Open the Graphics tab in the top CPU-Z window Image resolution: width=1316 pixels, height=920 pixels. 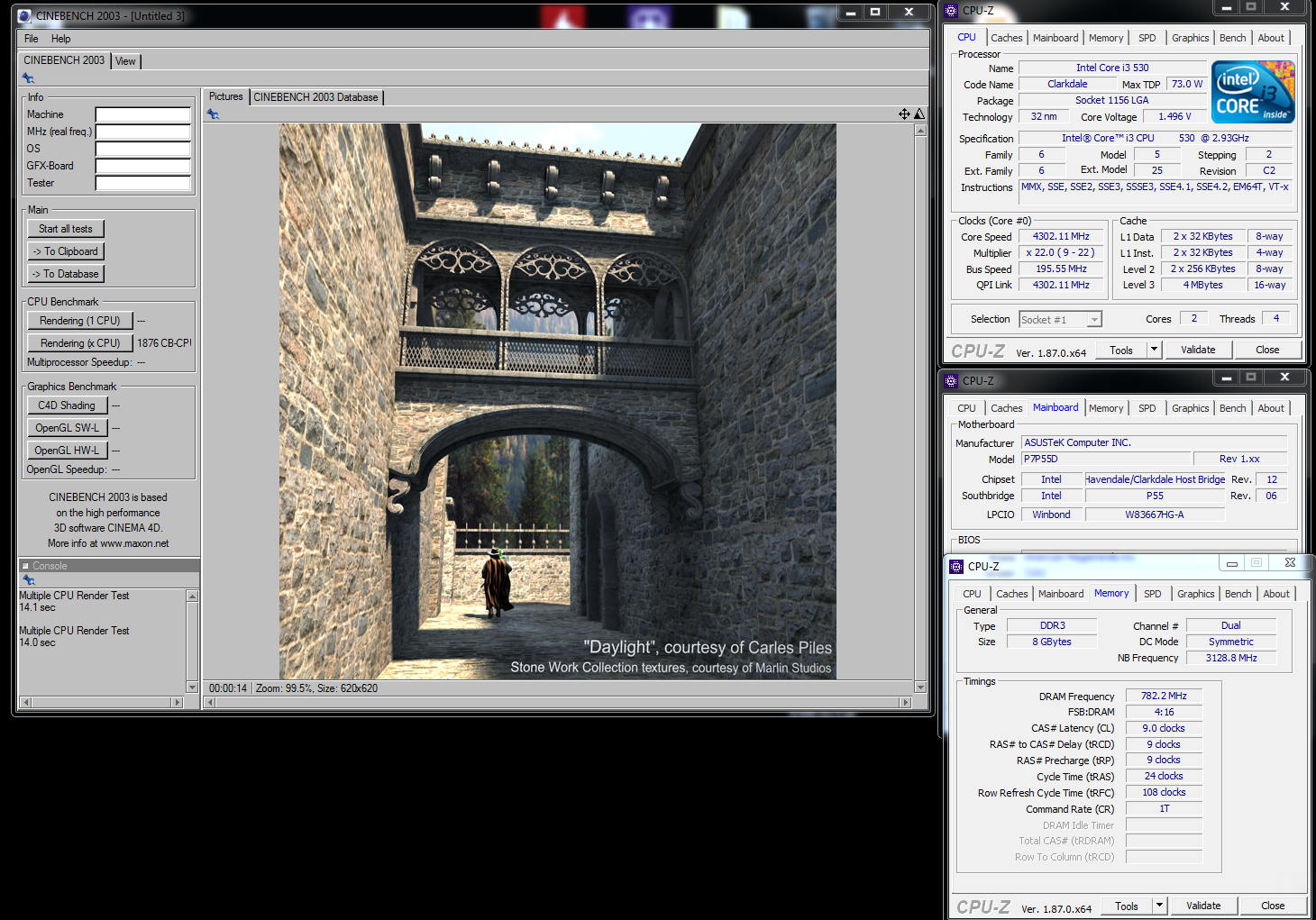(1190, 38)
